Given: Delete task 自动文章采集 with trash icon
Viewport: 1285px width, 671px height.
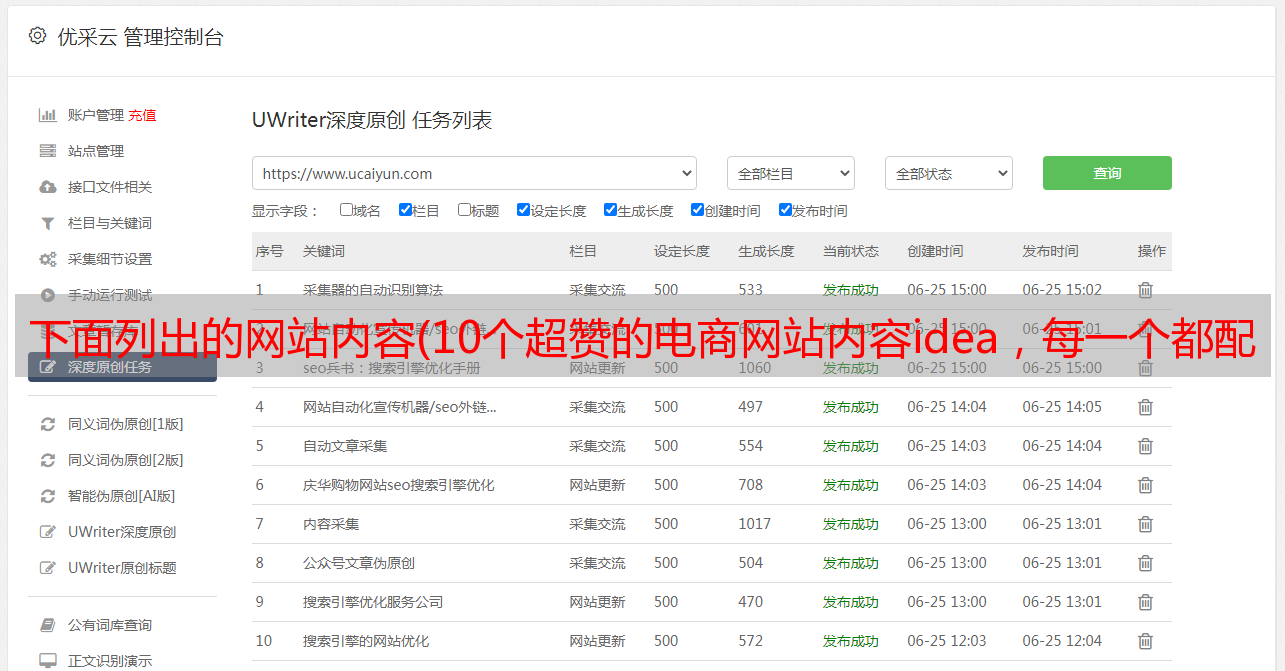Looking at the screenshot, I should [1145, 446].
